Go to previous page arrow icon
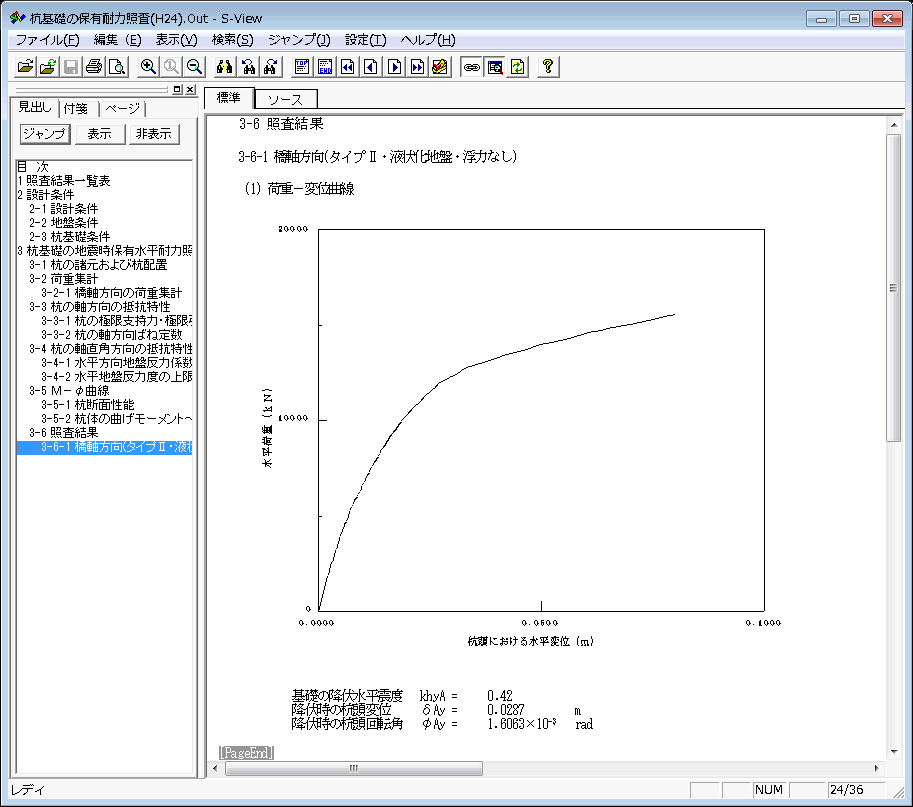 (x=371, y=67)
